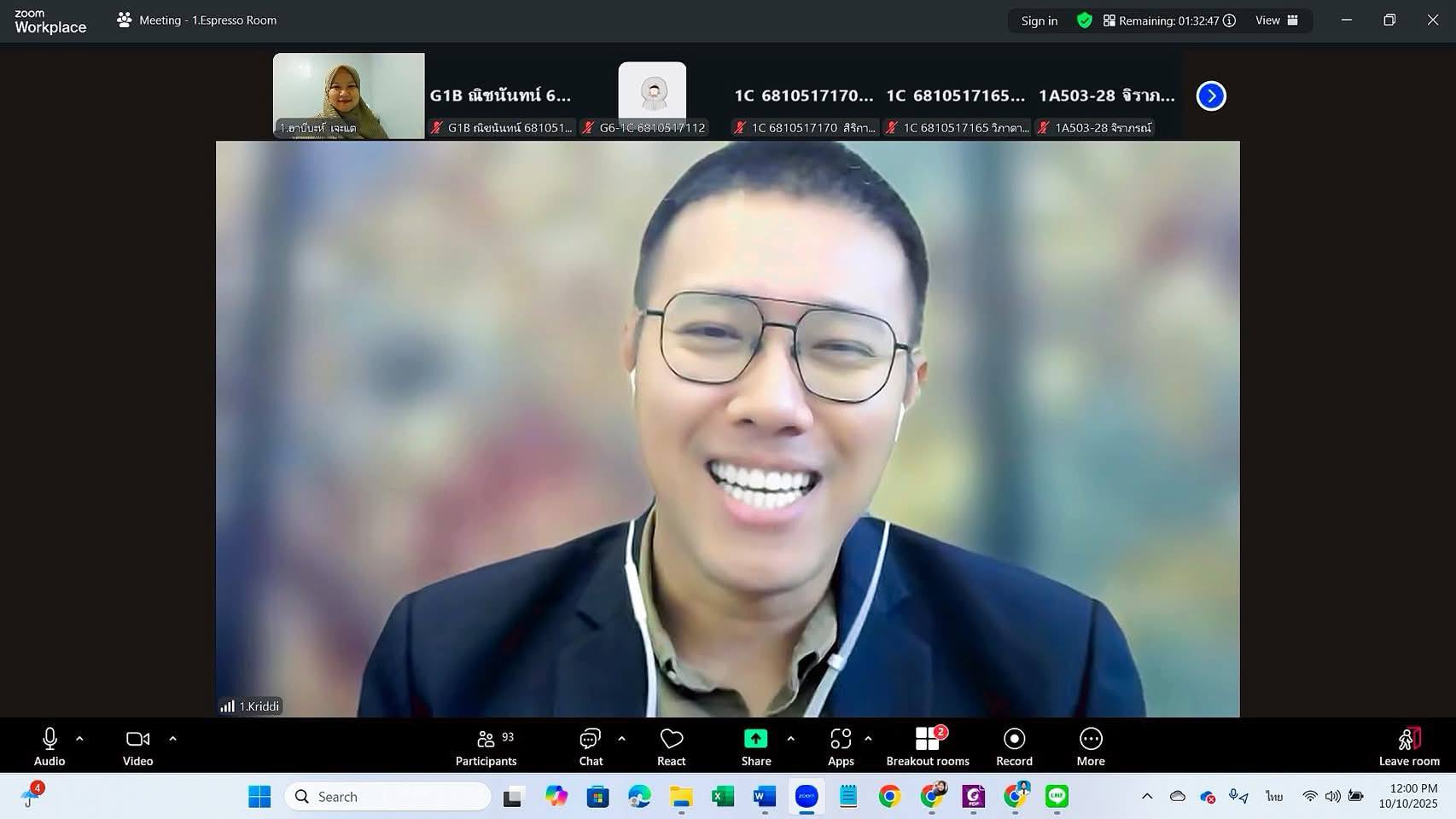Leave the breakout room
The height and width of the screenshot is (819, 1456).
coord(1408,746)
